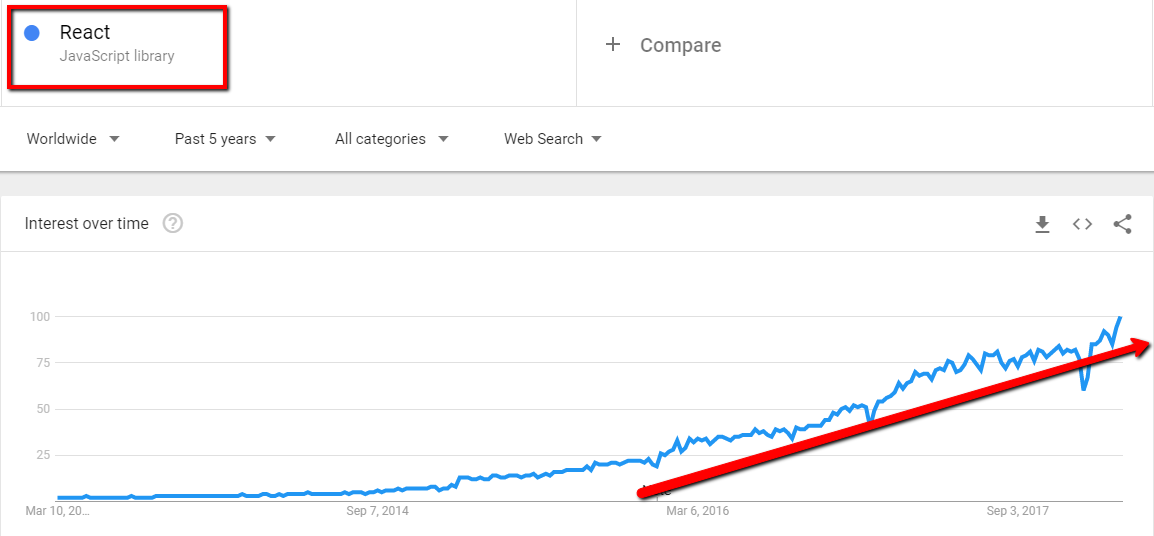Click the share icon
Image resolution: width=1154 pixels, height=536 pixels.
1122,224
